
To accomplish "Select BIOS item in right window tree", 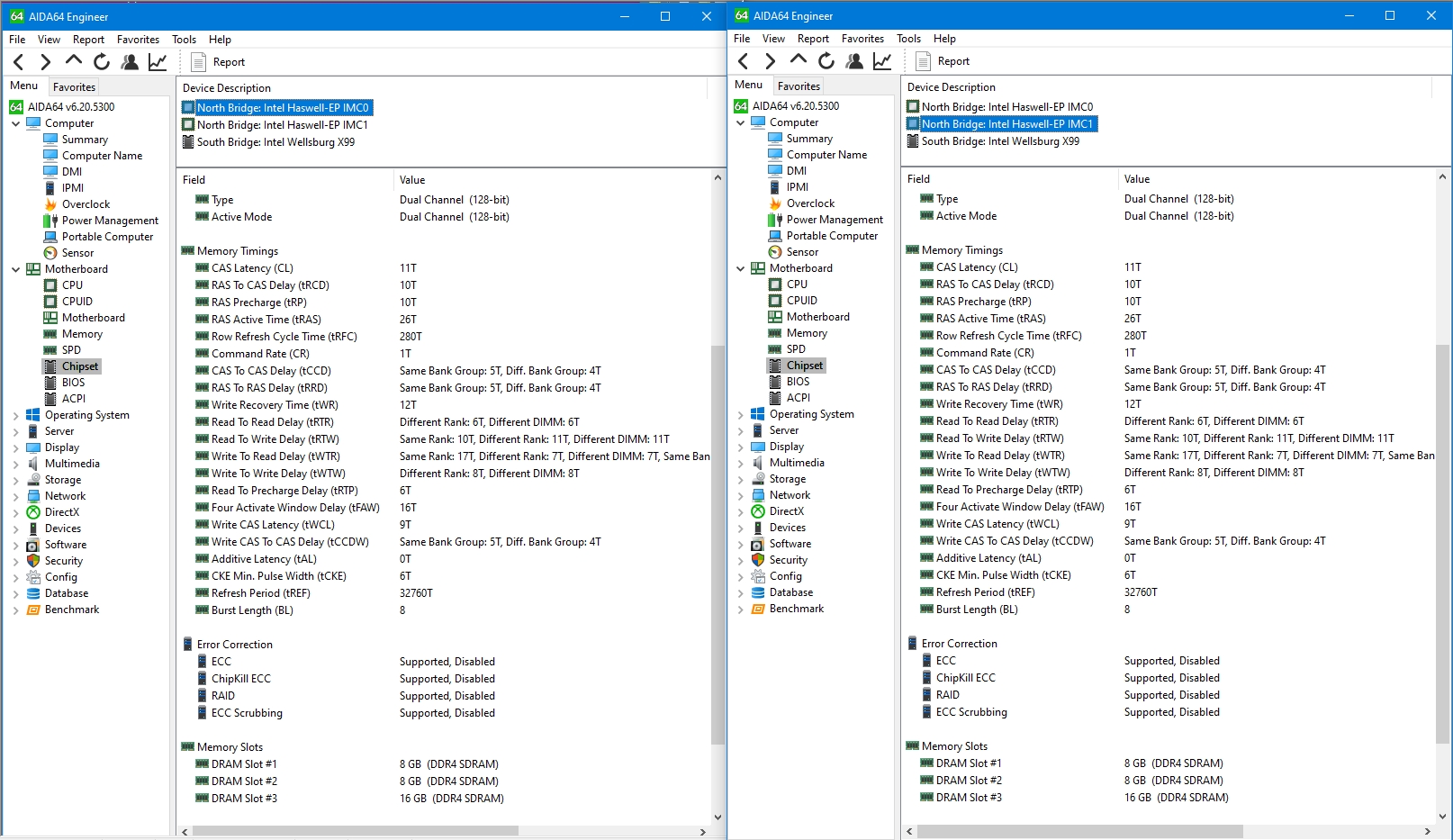I will (x=798, y=382).
